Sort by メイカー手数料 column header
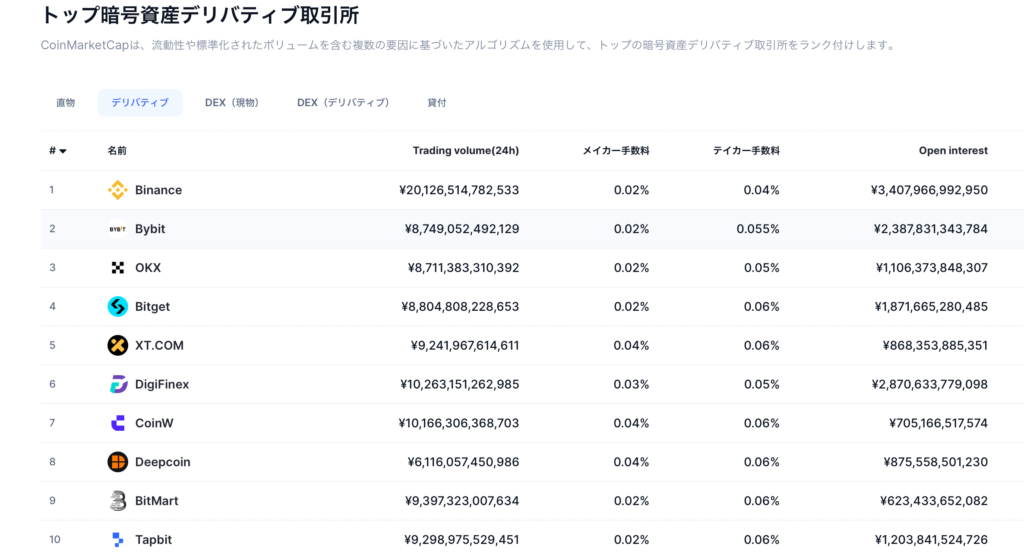Image resolution: width=1024 pixels, height=556 pixels. pos(616,151)
